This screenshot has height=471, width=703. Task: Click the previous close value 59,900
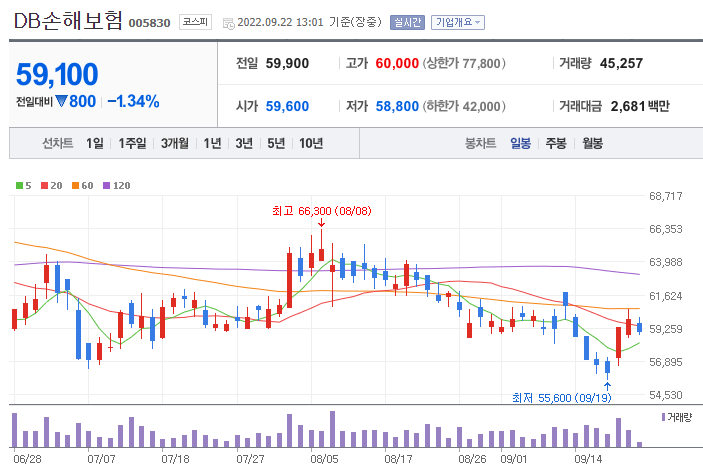[x=287, y=63]
